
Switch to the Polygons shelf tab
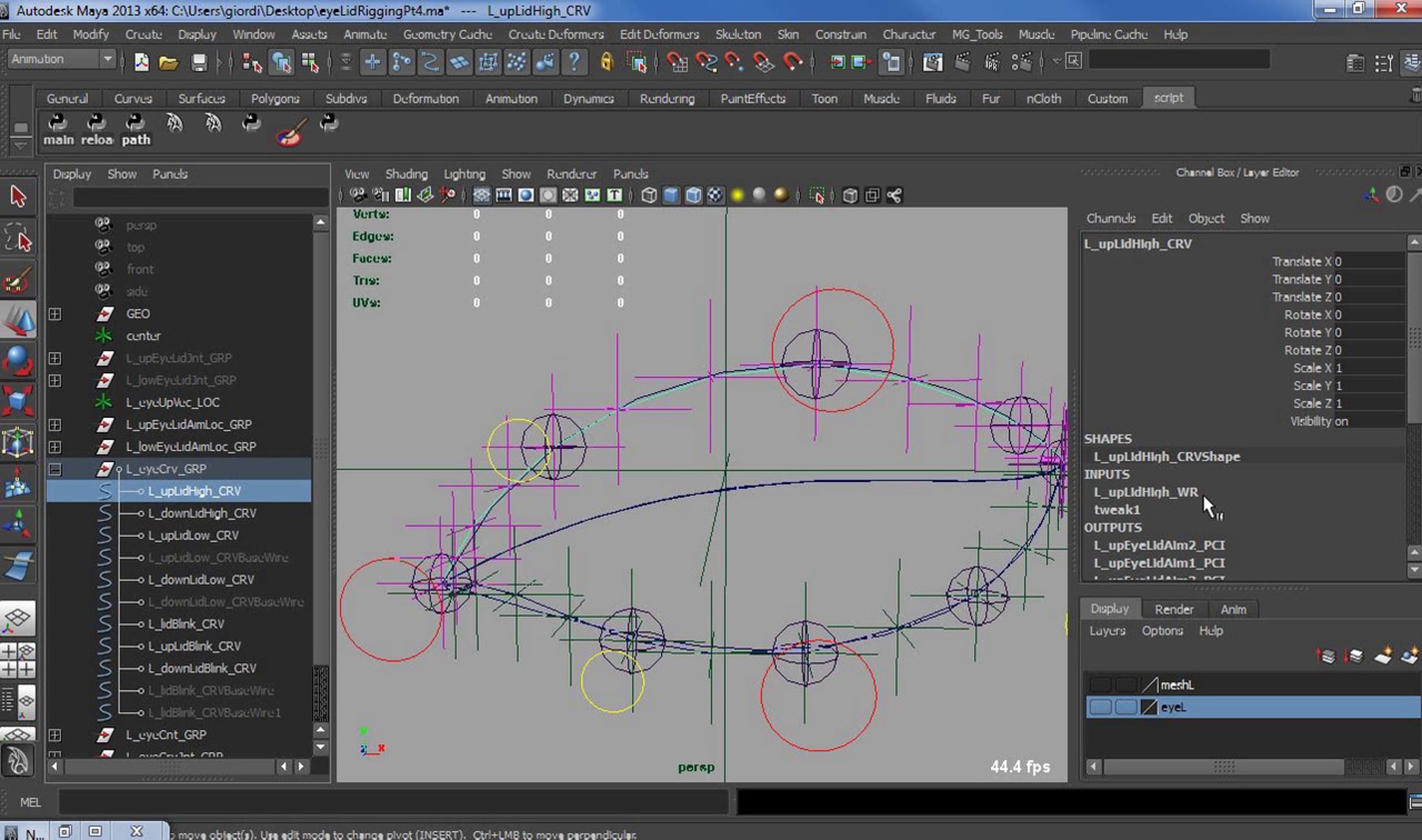click(x=274, y=99)
